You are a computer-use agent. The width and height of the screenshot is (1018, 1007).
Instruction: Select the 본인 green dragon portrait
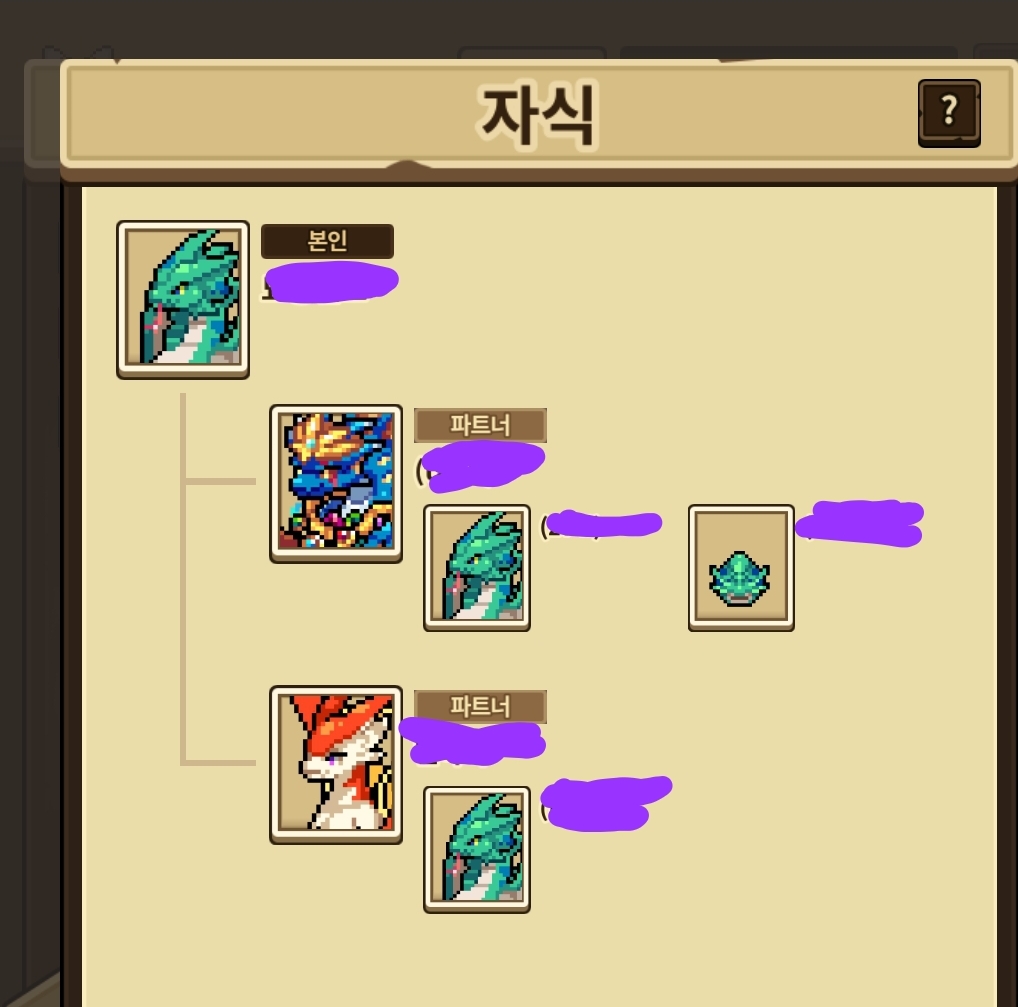[x=183, y=299]
